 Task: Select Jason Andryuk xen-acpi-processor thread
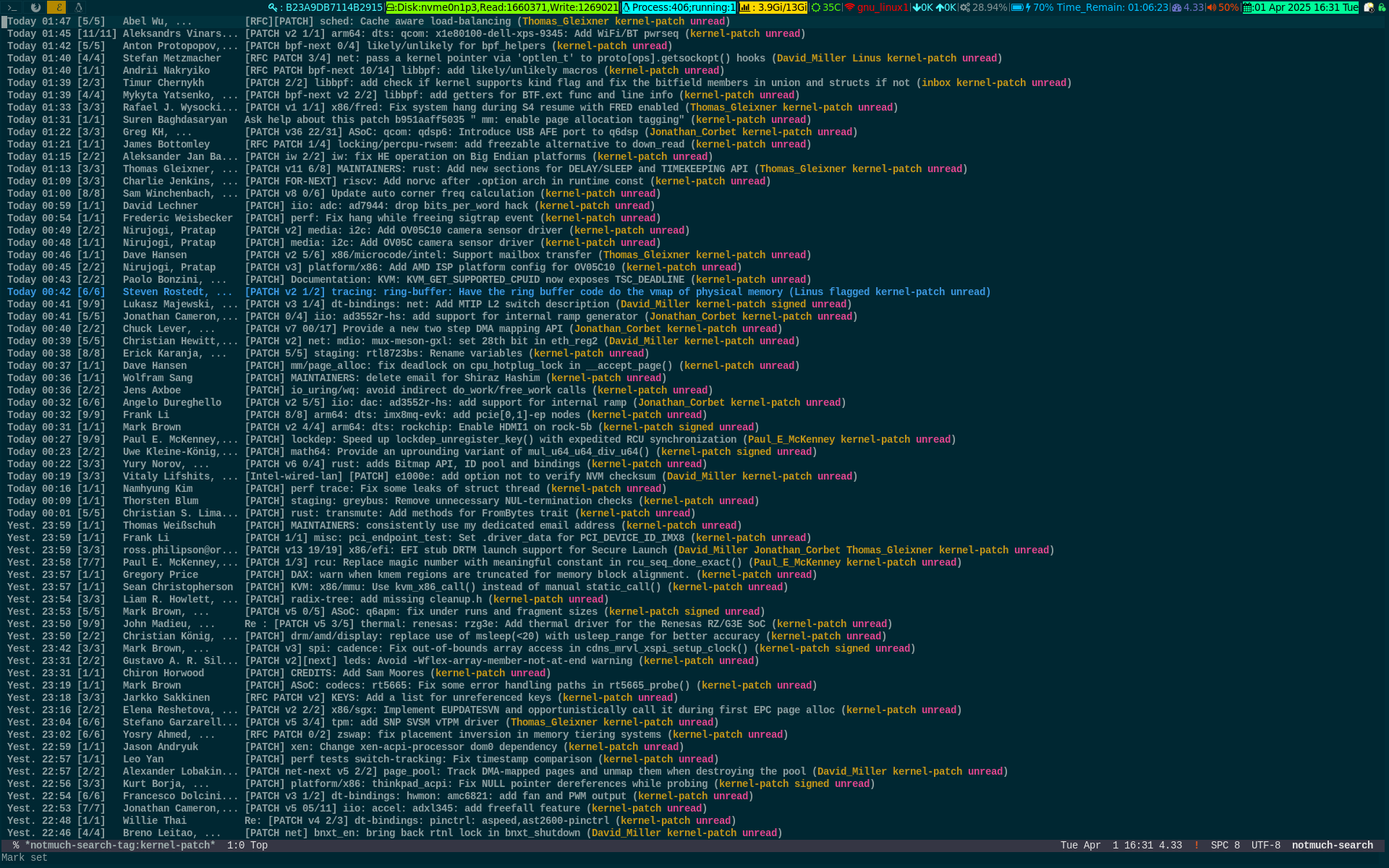click(x=345, y=746)
